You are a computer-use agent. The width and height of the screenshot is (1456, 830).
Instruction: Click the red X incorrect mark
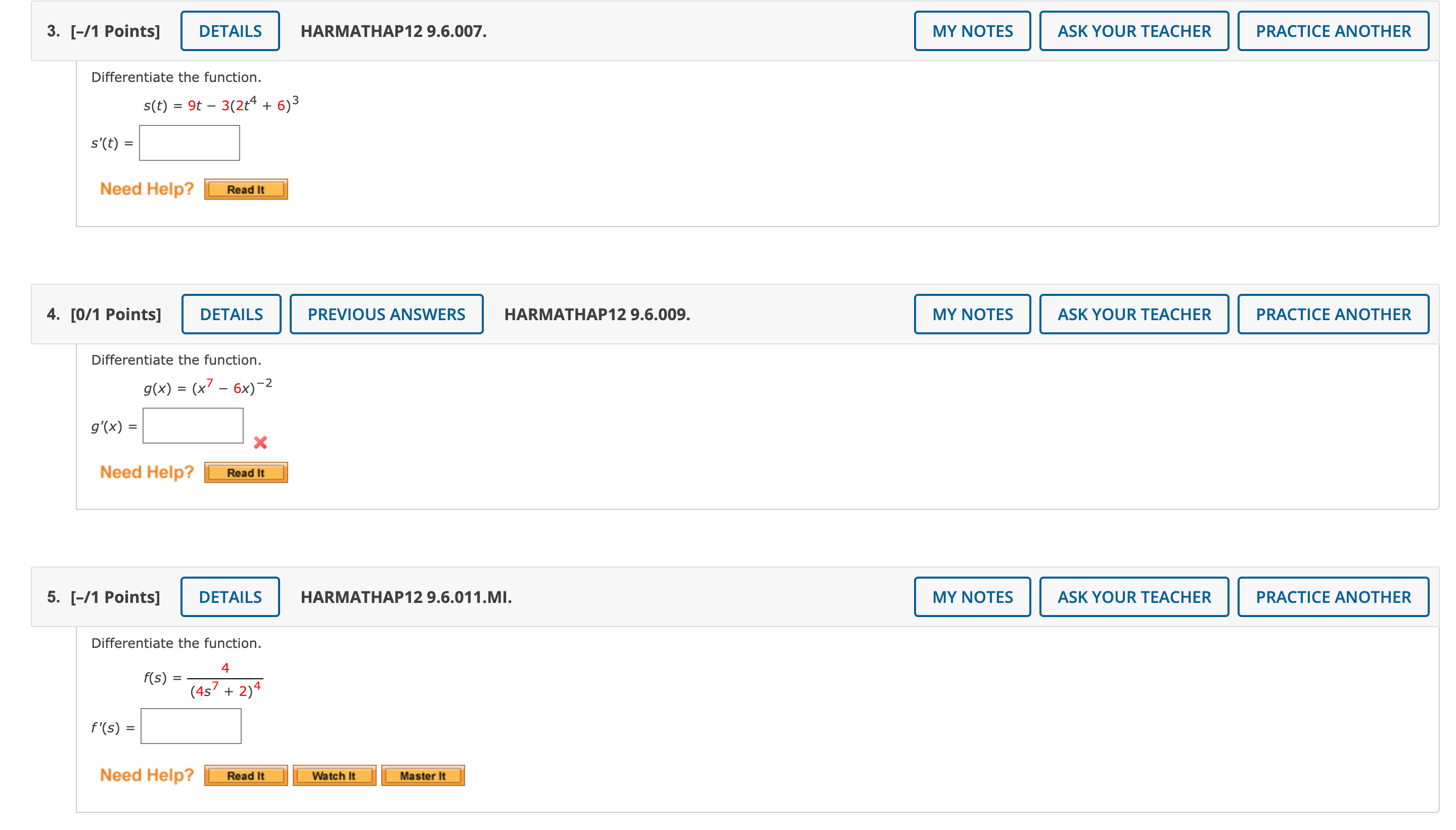point(260,443)
